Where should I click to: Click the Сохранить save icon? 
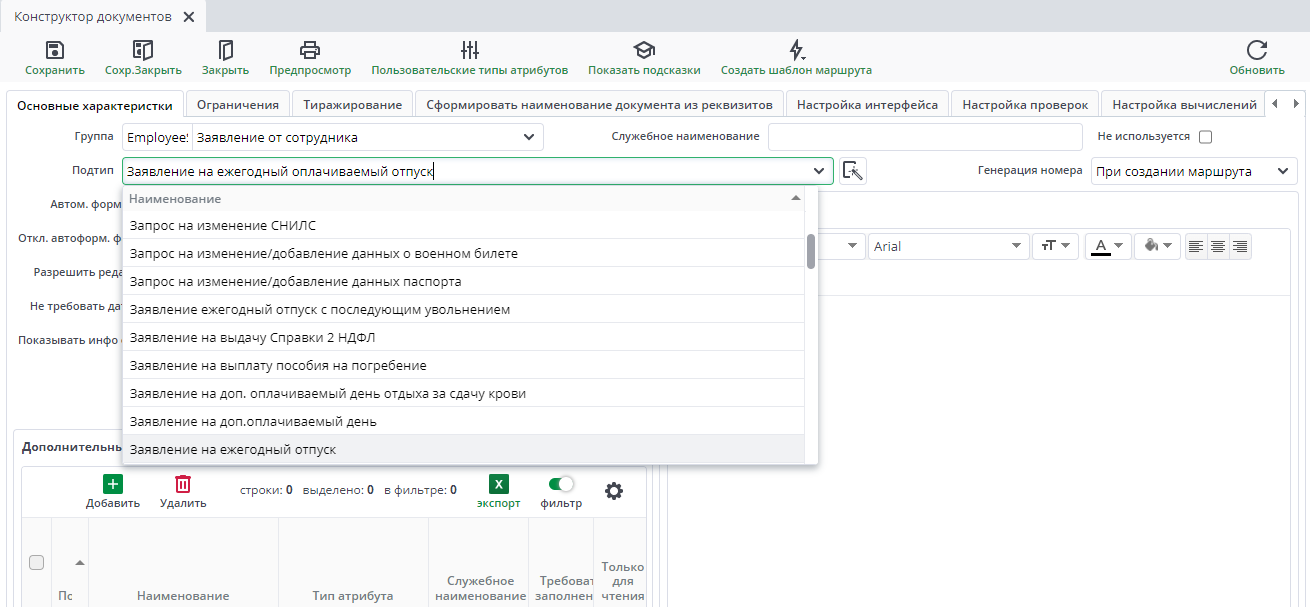click(x=55, y=50)
